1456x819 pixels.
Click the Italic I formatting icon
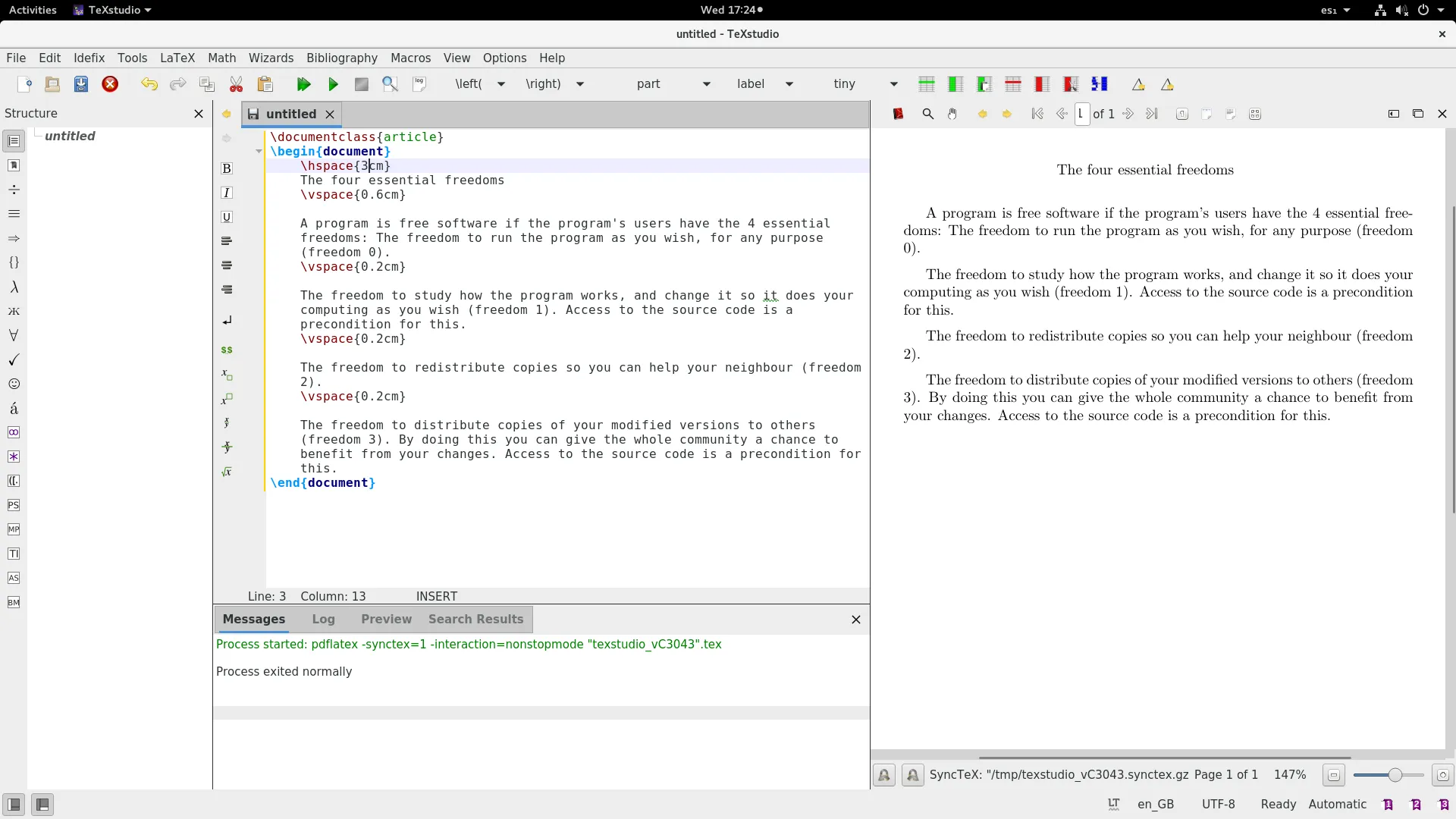226,193
